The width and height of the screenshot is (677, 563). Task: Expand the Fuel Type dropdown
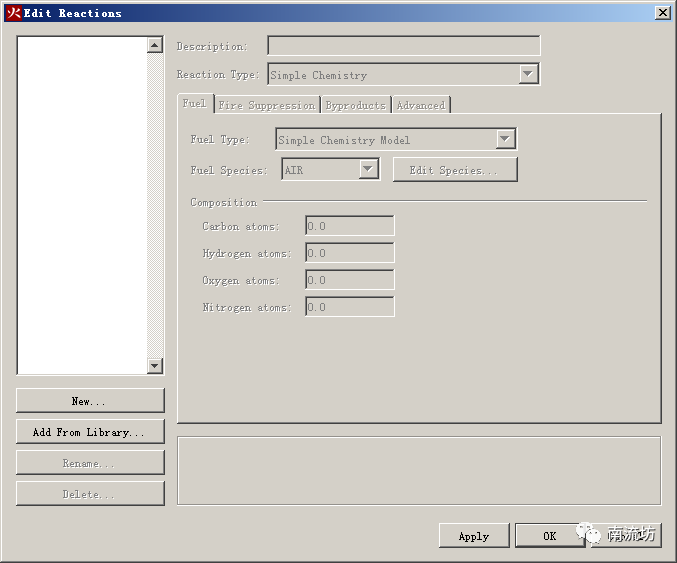click(505, 139)
